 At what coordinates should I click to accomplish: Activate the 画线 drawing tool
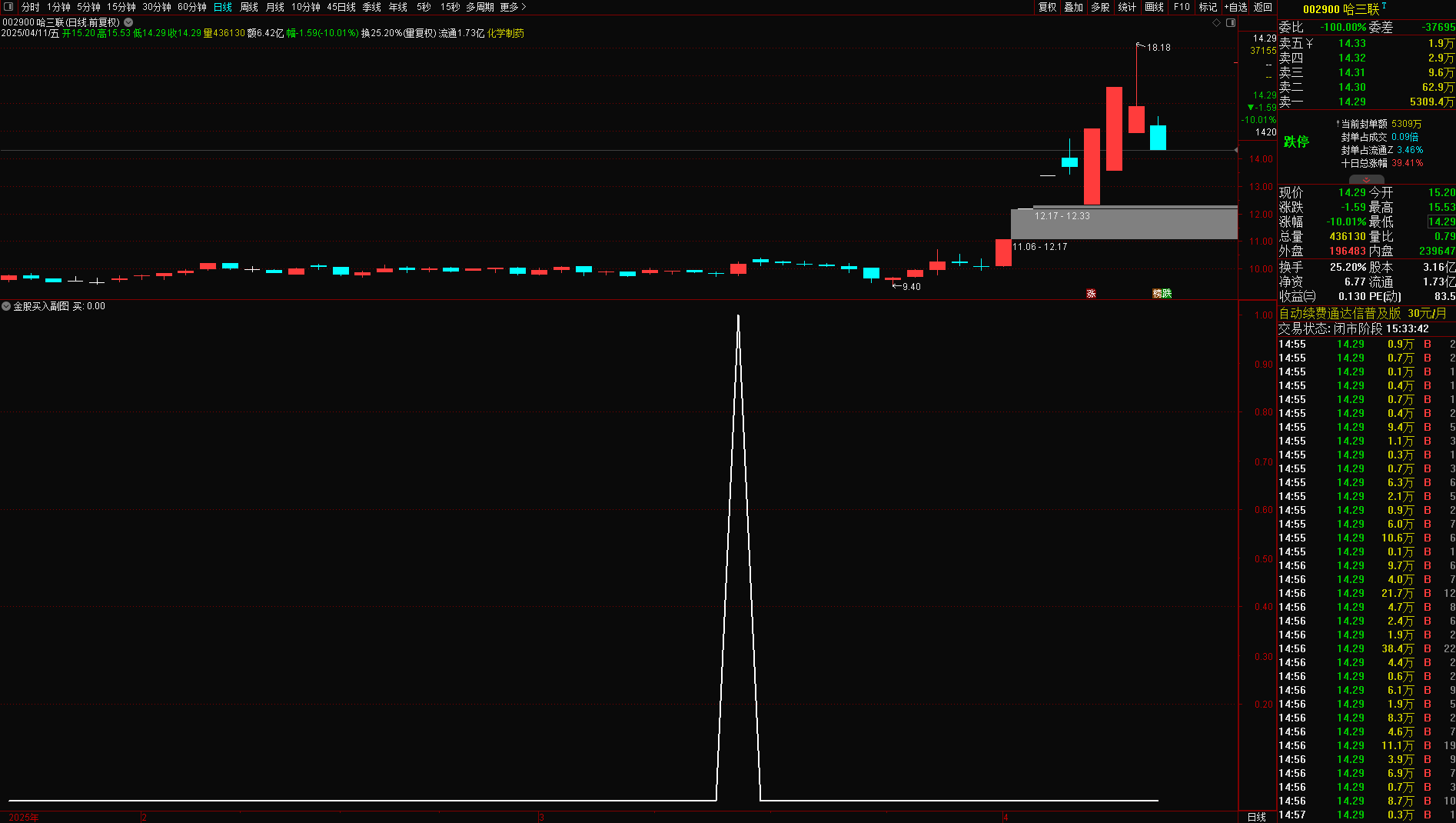[1155, 7]
